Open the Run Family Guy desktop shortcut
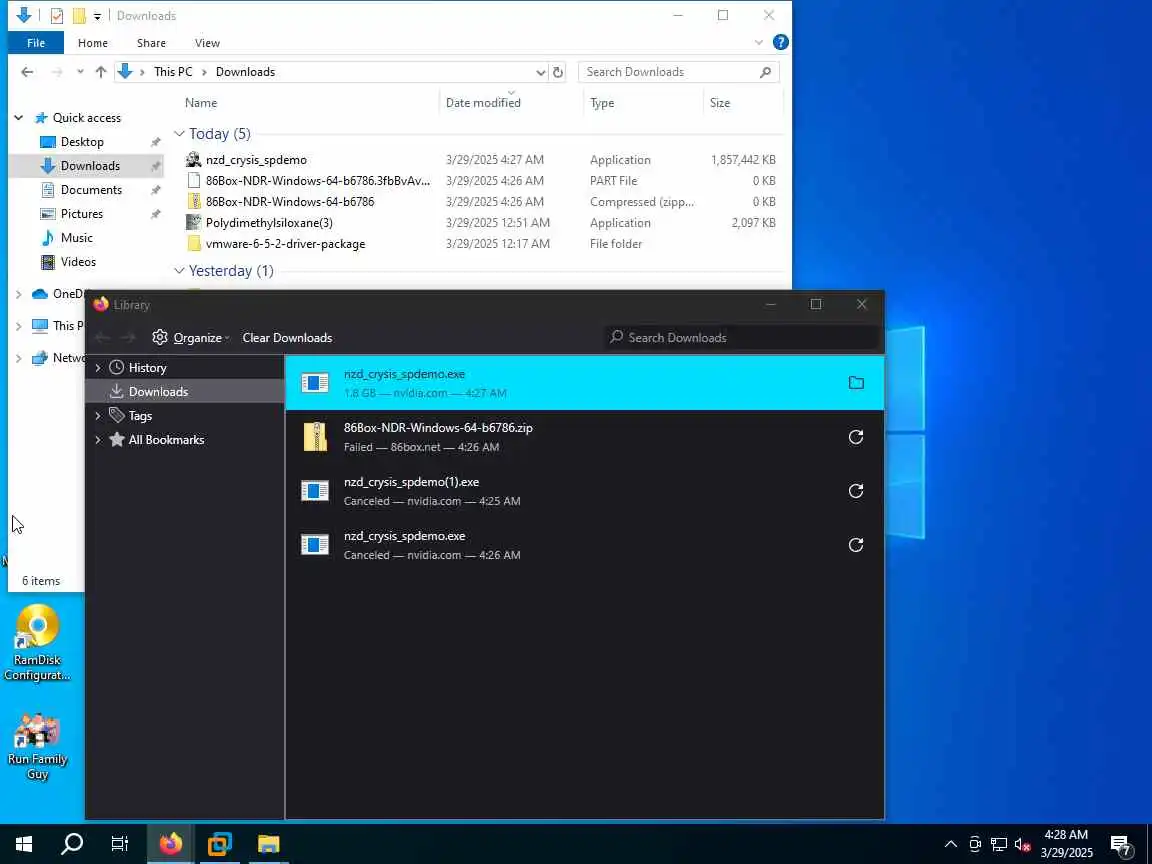This screenshot has height=864, width=1152. click(x=37, y=746)
